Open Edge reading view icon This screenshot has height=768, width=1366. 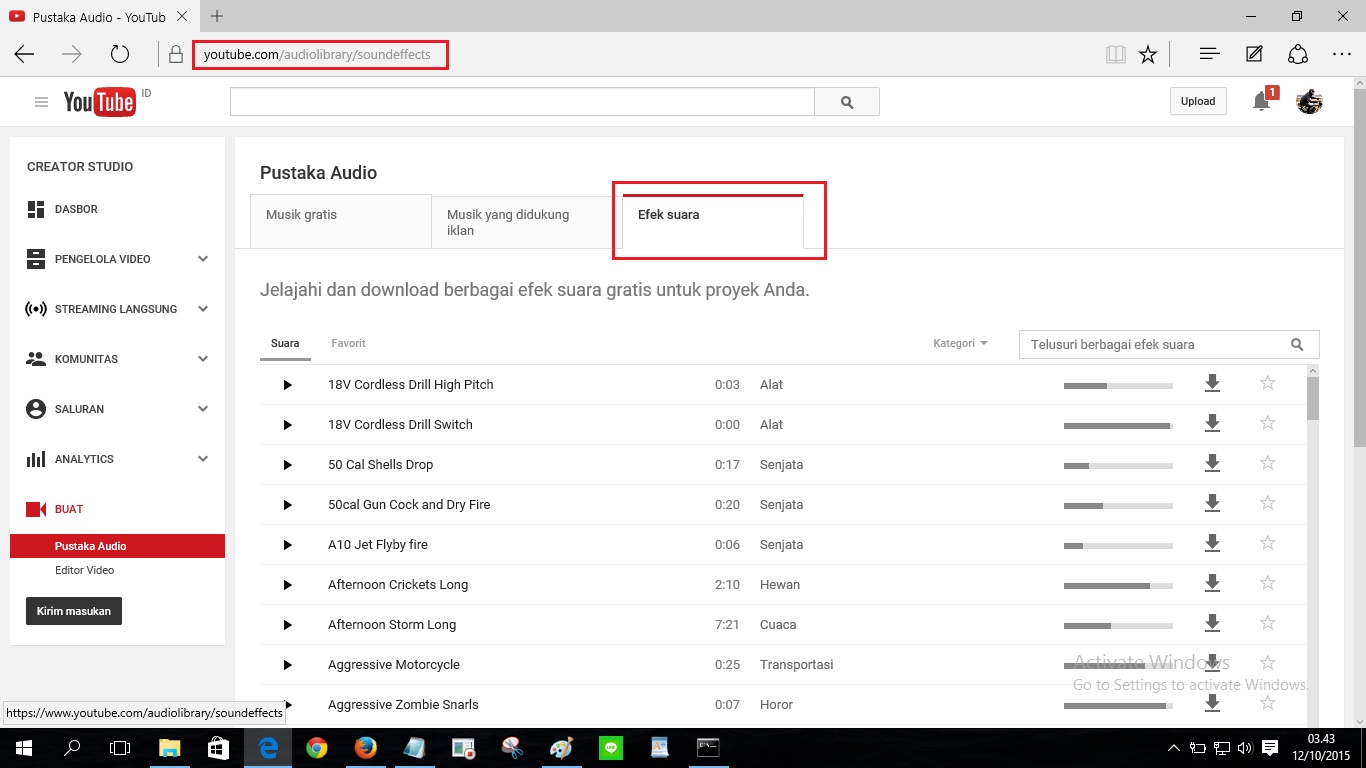coord(1116,55)
